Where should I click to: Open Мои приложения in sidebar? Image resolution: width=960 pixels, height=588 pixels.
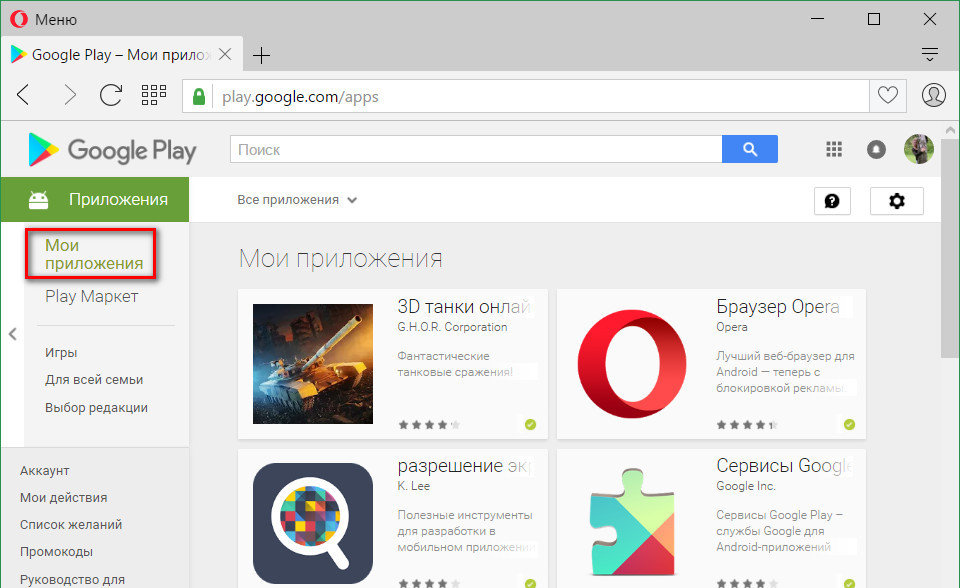coord(94,254)
